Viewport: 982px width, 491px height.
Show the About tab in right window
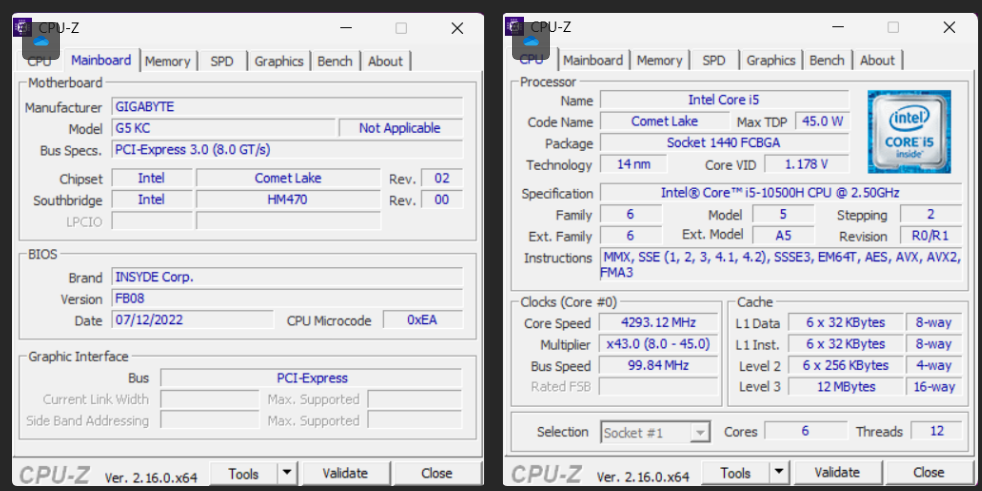pyautogui.click(x=877, y=61)
